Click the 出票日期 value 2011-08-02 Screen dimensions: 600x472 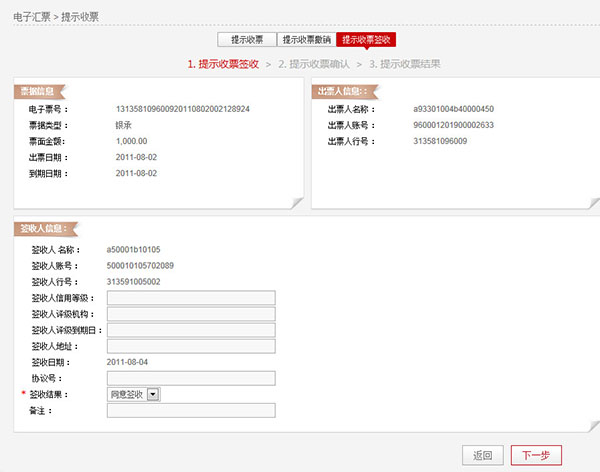pos(136,157)
